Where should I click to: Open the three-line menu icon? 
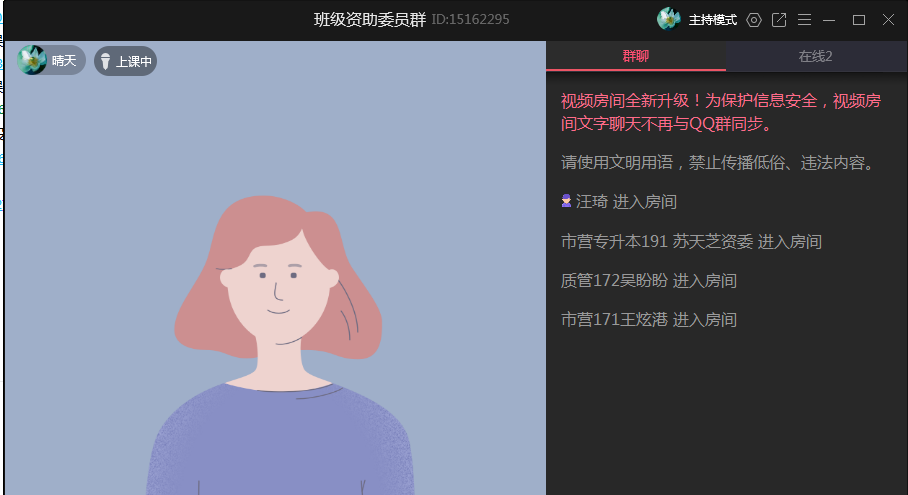pyautogui.click(x=804, y=20)
